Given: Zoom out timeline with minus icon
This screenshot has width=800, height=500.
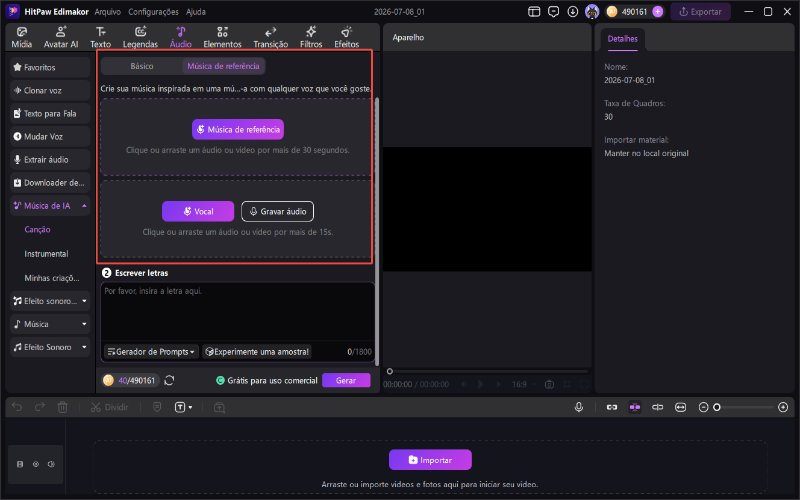Looking at the screenshot, I should pos(703,407).
